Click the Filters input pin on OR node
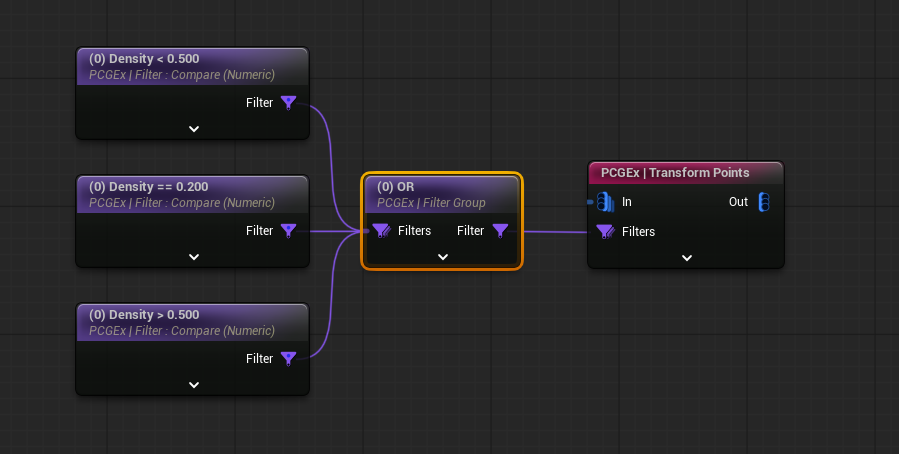This screenshot has height=454, width=899. pyautogui.click(x=381, y=231)
